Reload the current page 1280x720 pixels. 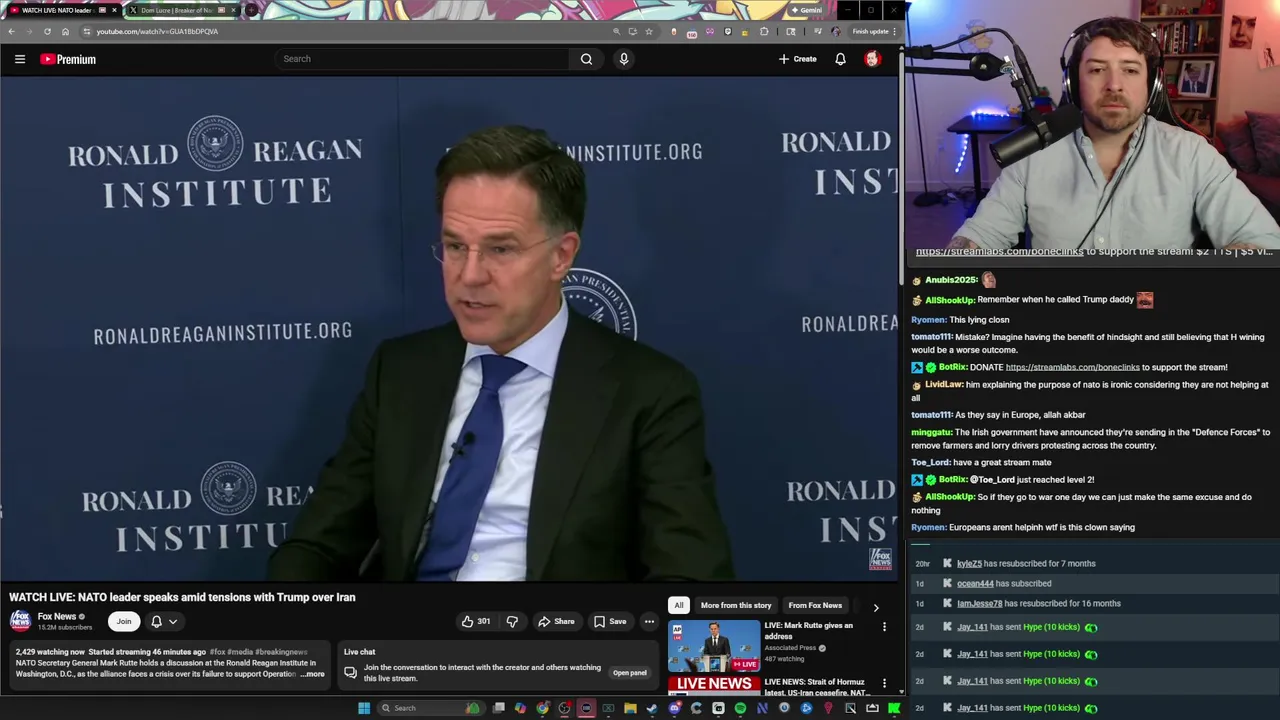point(47,31)
